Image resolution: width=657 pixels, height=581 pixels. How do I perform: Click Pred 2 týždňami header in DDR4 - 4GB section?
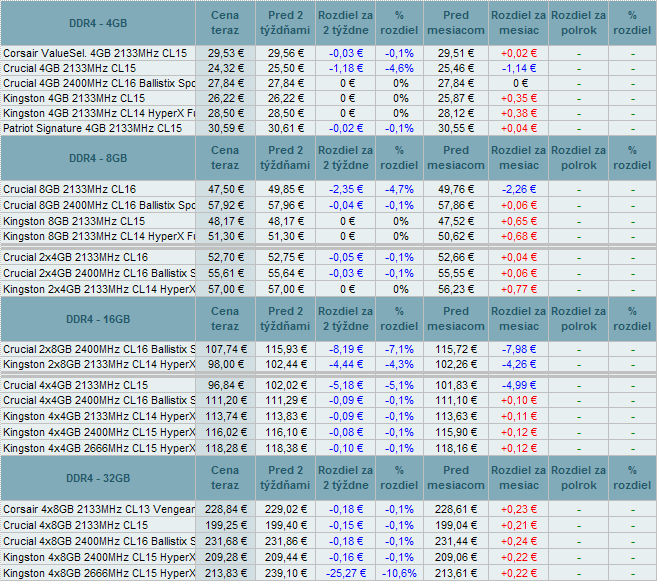[x=285, y=23]
